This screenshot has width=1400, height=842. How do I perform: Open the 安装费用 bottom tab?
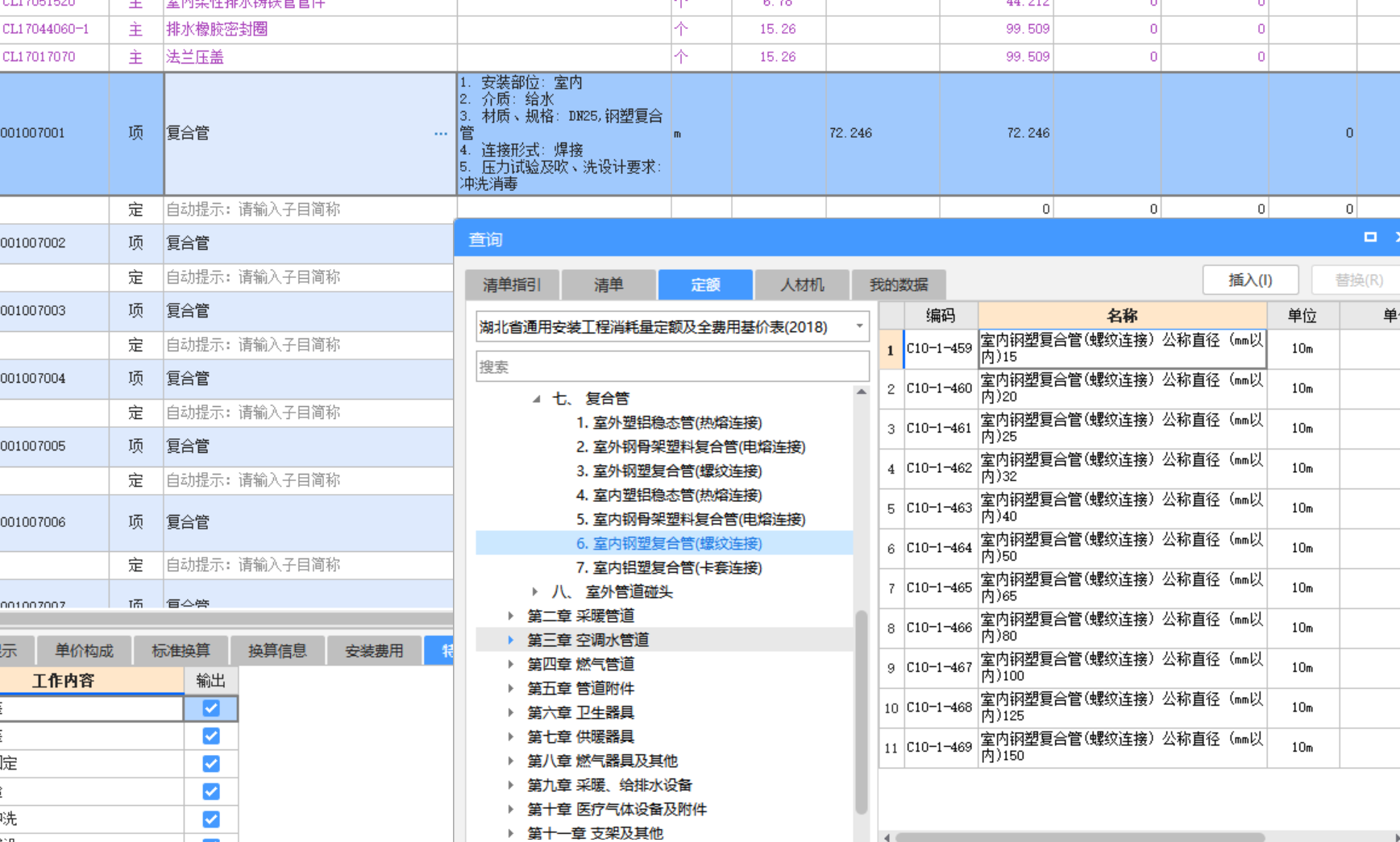(374, 650)
